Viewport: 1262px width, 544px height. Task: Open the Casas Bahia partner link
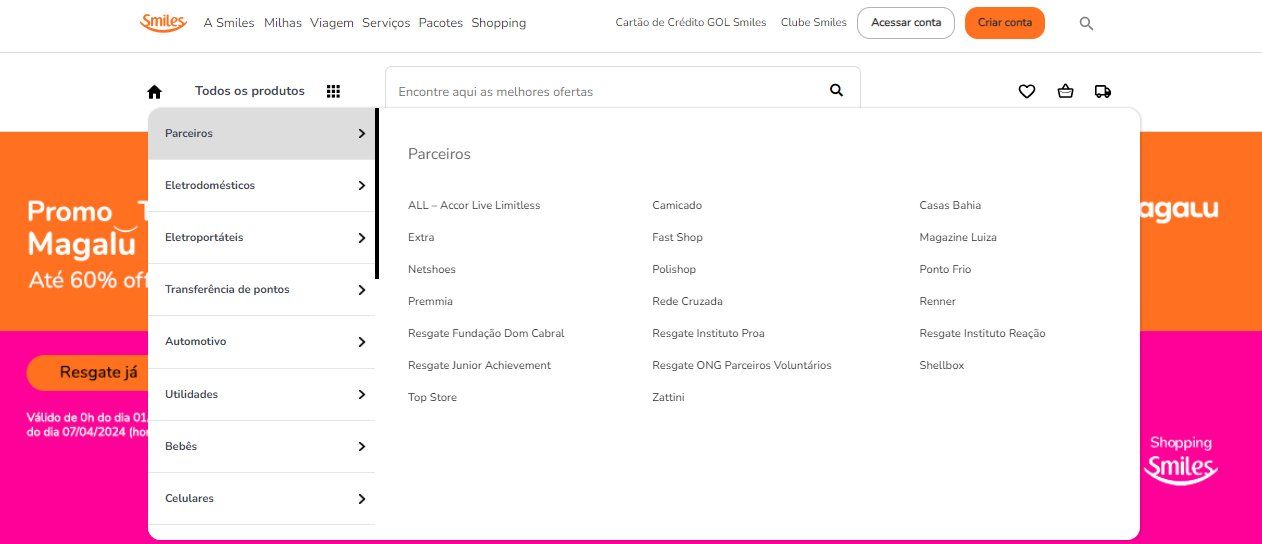point(950,205)
